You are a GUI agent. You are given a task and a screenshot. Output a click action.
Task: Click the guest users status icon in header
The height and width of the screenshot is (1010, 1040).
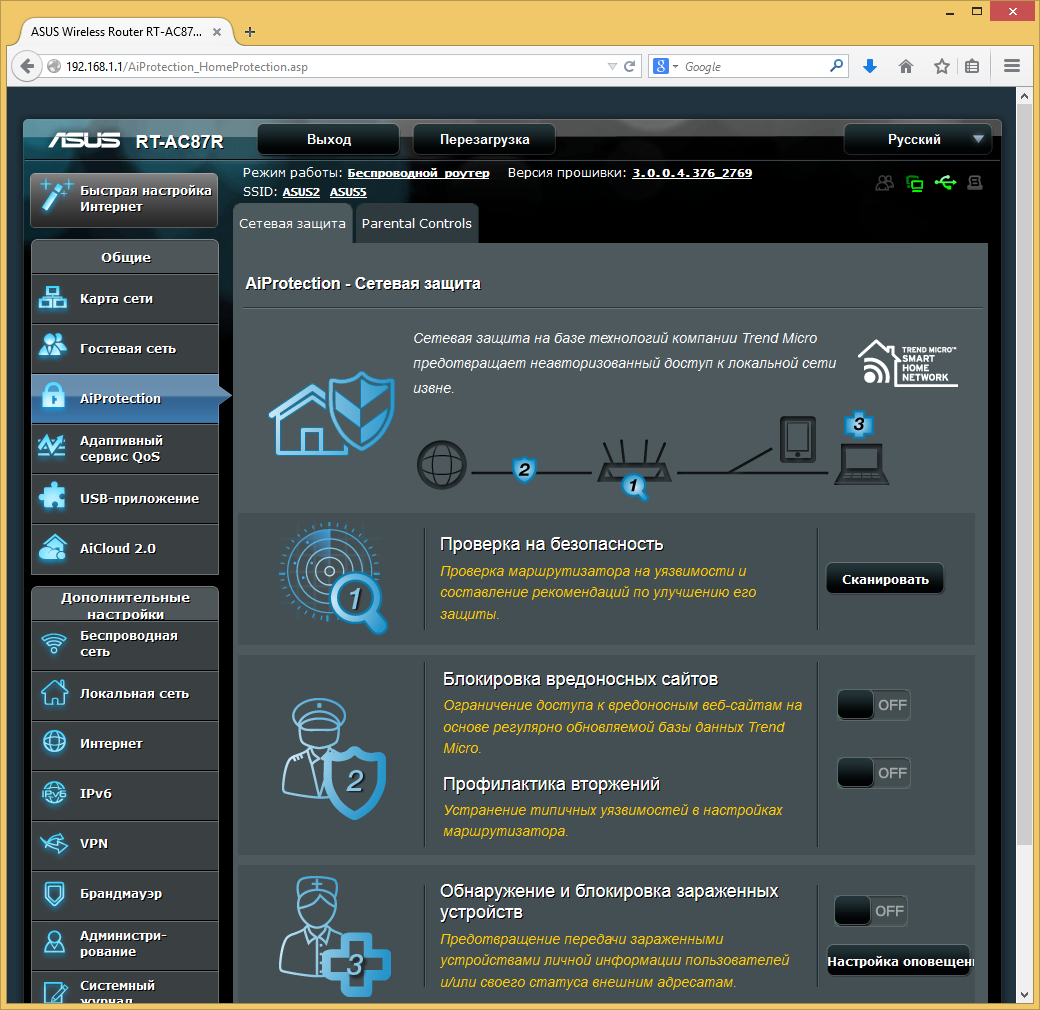click(884, 183)
